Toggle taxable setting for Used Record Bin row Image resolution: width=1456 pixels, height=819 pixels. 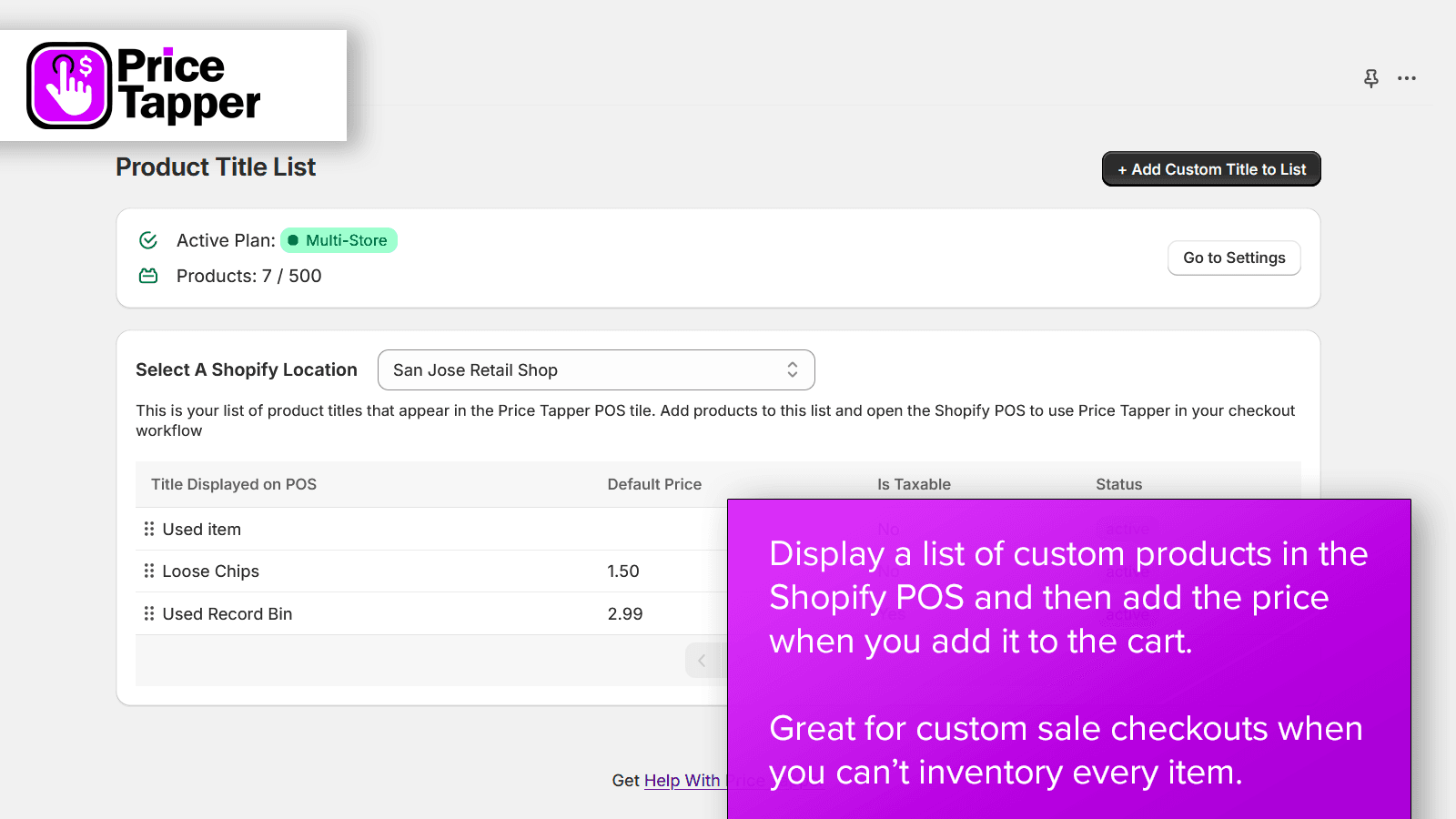click(888, 613)
